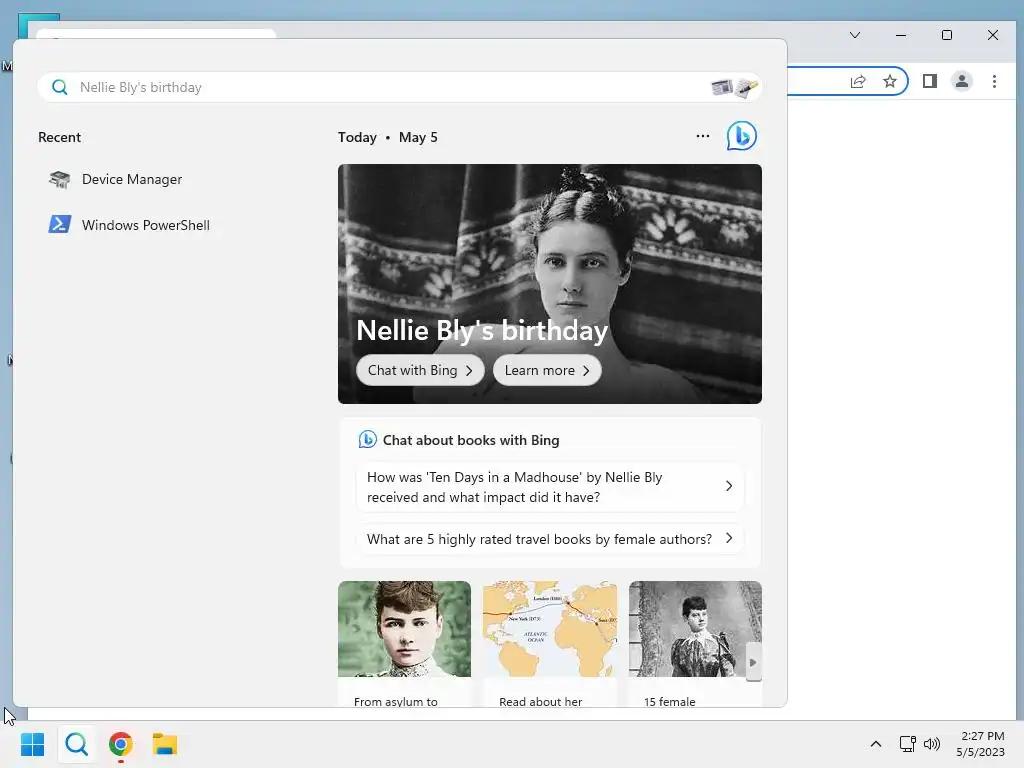Open the 'Read about her' map thumbnail
This screenshot has width=1024, height=768.
550,629
